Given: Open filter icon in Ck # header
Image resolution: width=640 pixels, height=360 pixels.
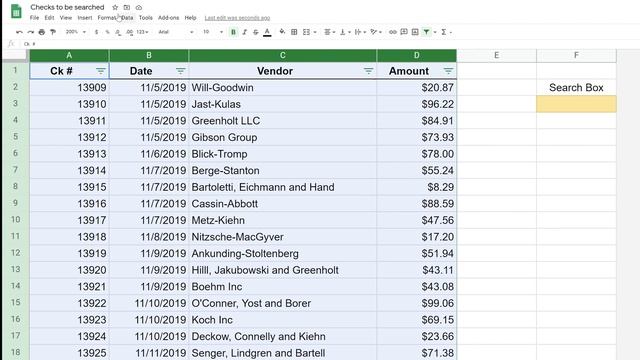Looking at the screenshot, I should 100,71.
